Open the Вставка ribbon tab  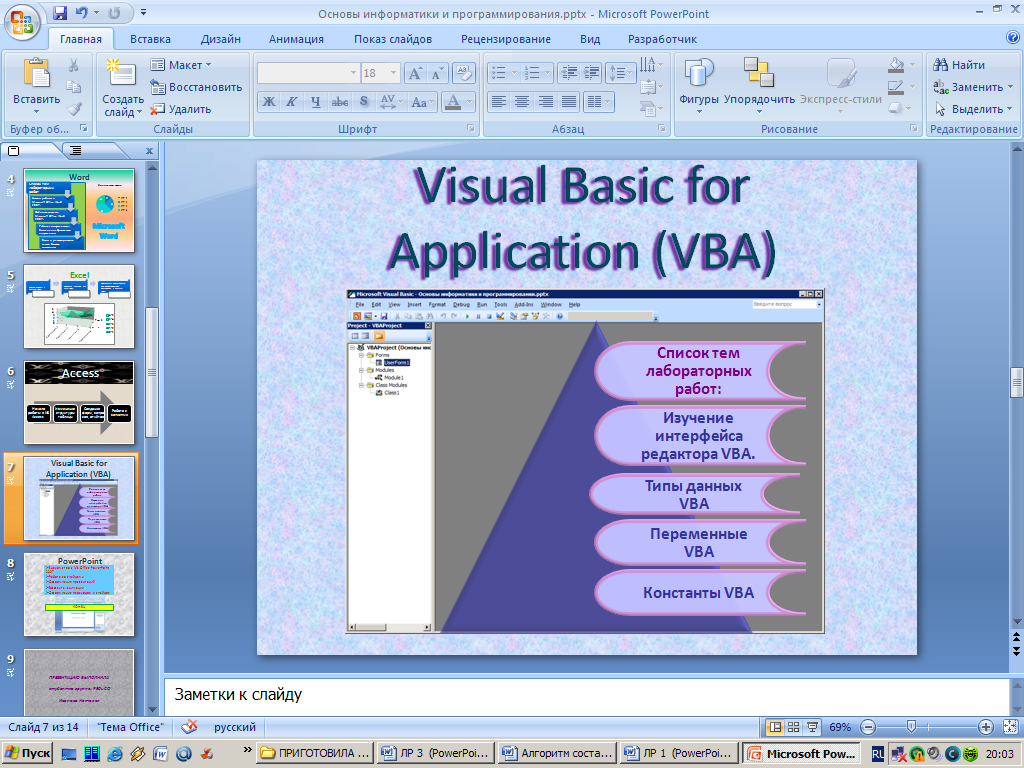150,39
